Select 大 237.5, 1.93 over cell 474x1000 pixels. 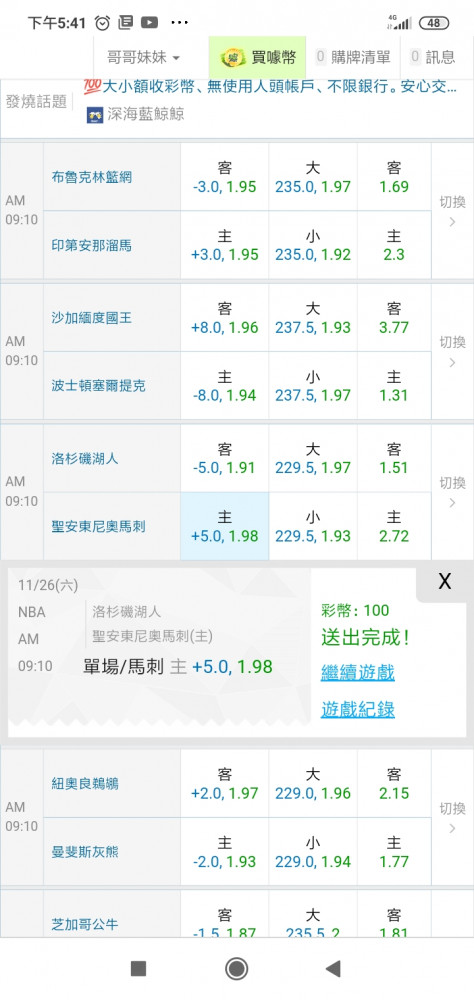click(313, 318)
